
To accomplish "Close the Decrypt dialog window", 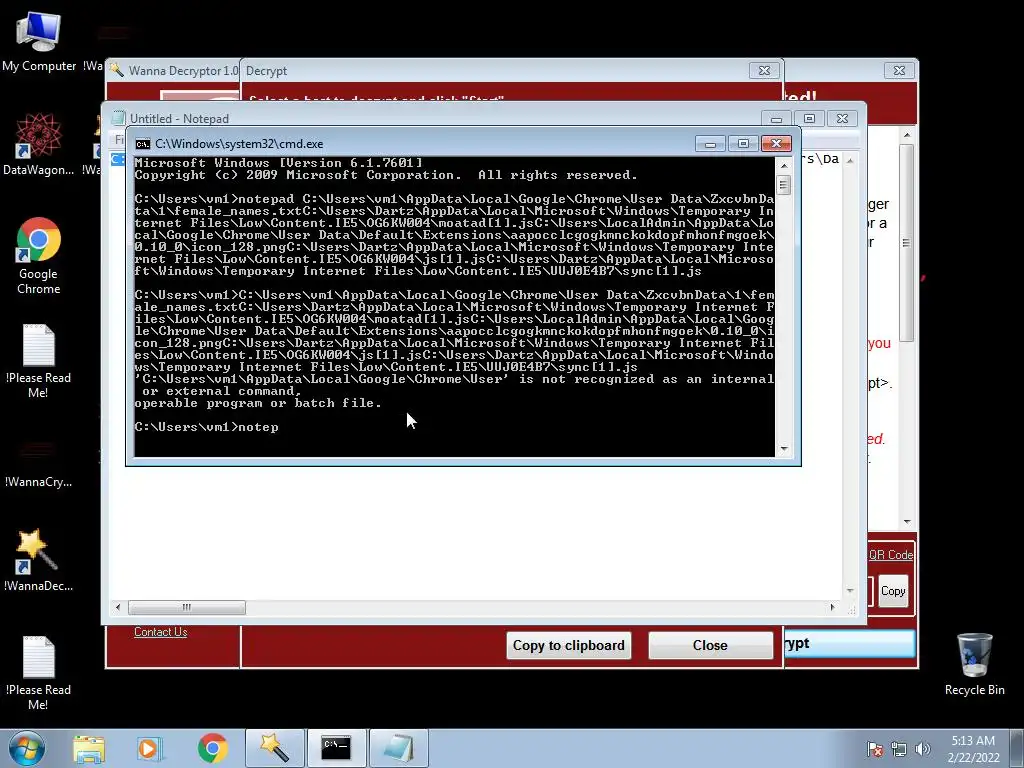I will coord(764,71).
